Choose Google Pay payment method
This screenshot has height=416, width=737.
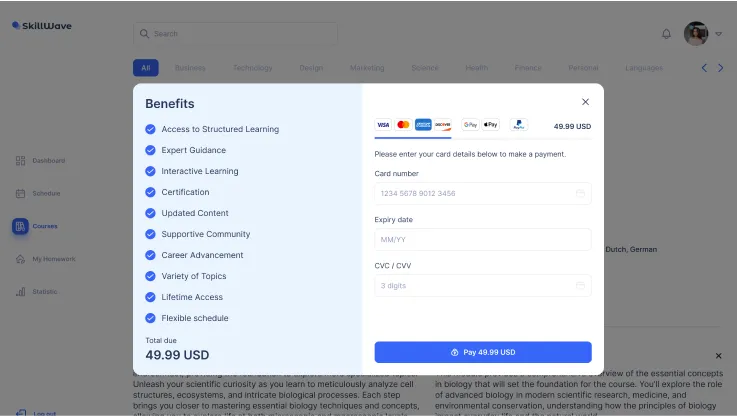(x=471, y=125)
